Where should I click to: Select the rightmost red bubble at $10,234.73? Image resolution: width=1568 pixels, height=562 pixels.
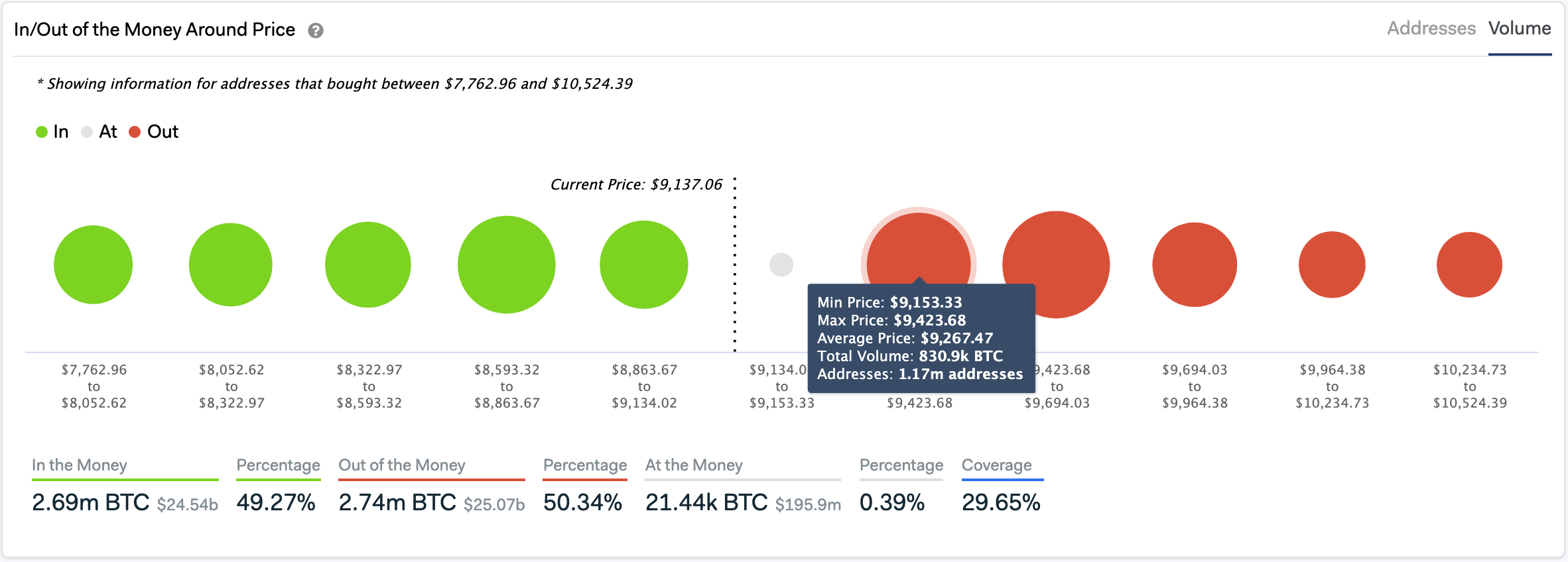pos(1469,264)
